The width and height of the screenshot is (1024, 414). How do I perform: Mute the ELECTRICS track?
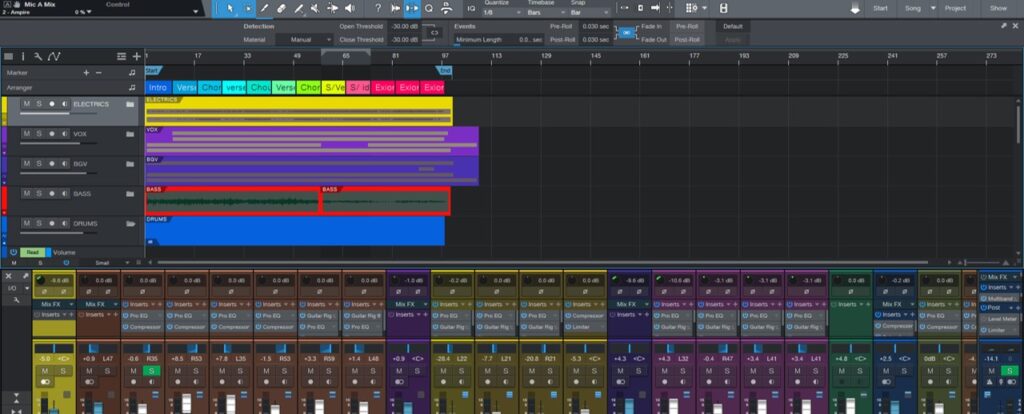[x=27, y=104]
